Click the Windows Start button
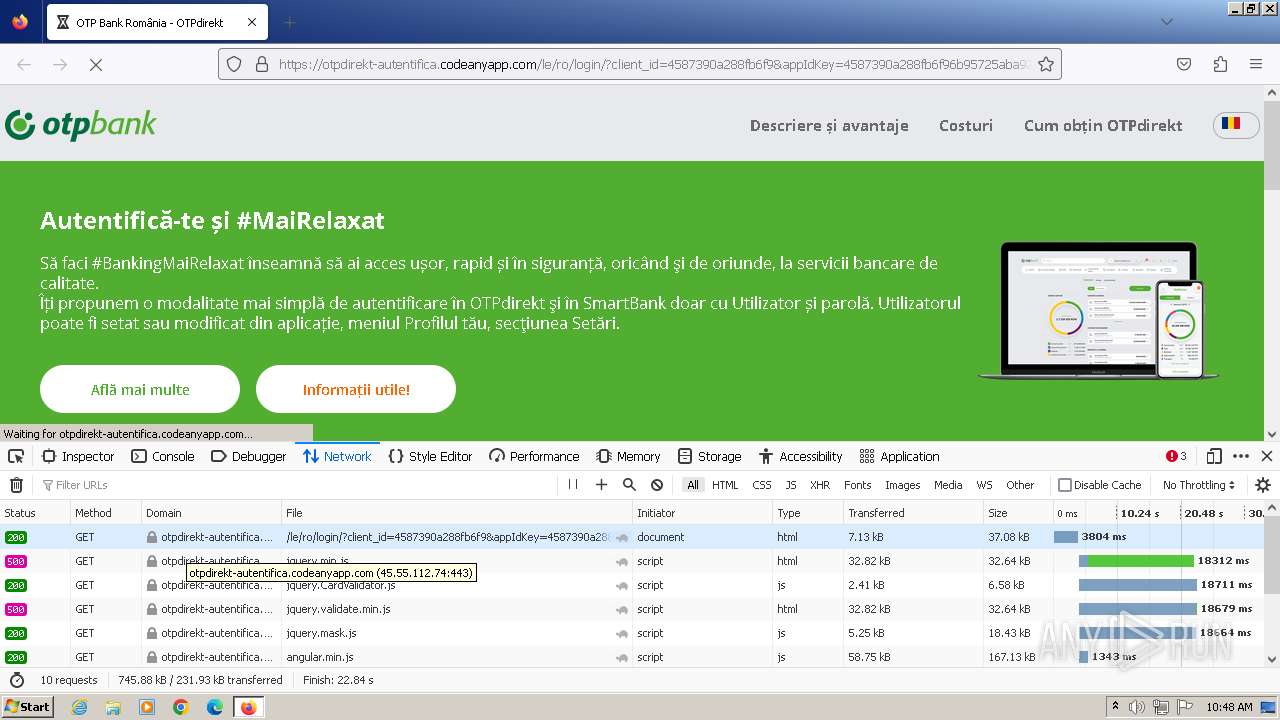 [27, 707]
